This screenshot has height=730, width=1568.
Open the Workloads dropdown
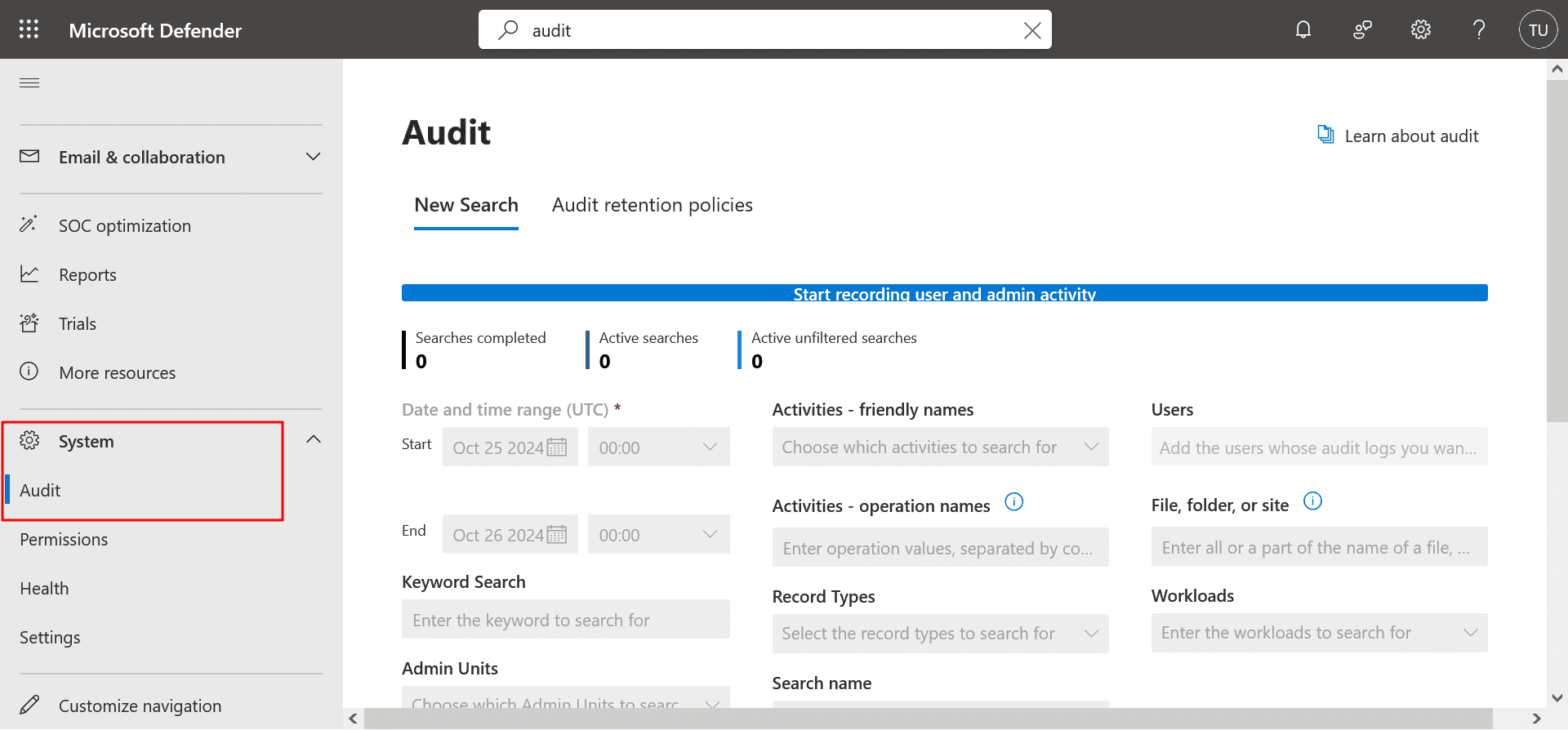[1320, 633]
